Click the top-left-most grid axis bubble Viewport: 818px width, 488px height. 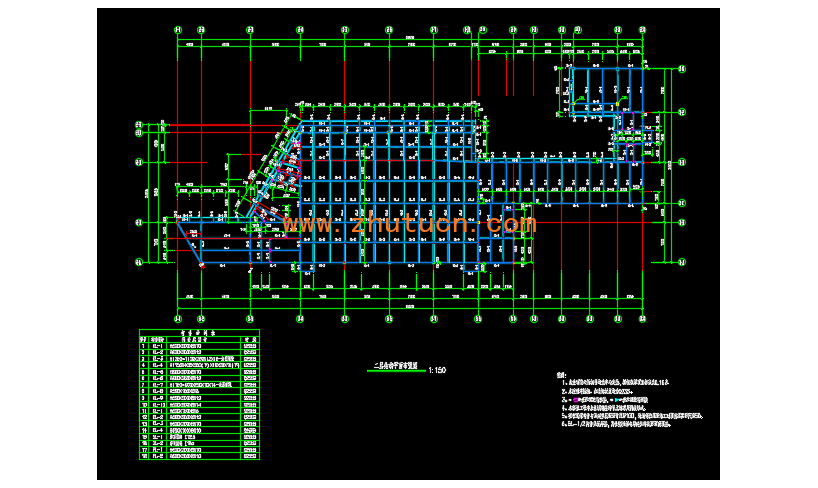tap(178, 30)
